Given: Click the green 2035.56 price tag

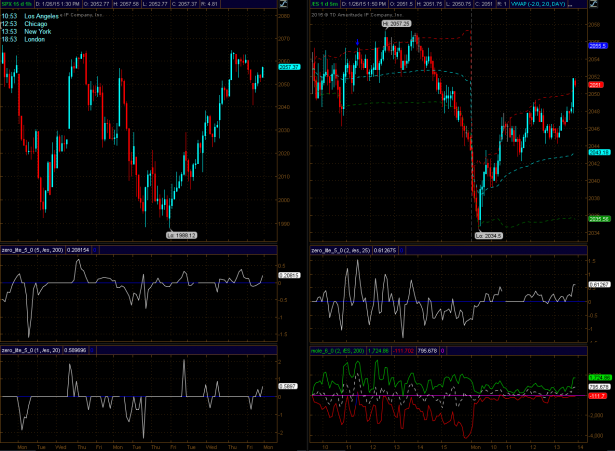Looking at the screenshot, I should click(x=599, y=219).
